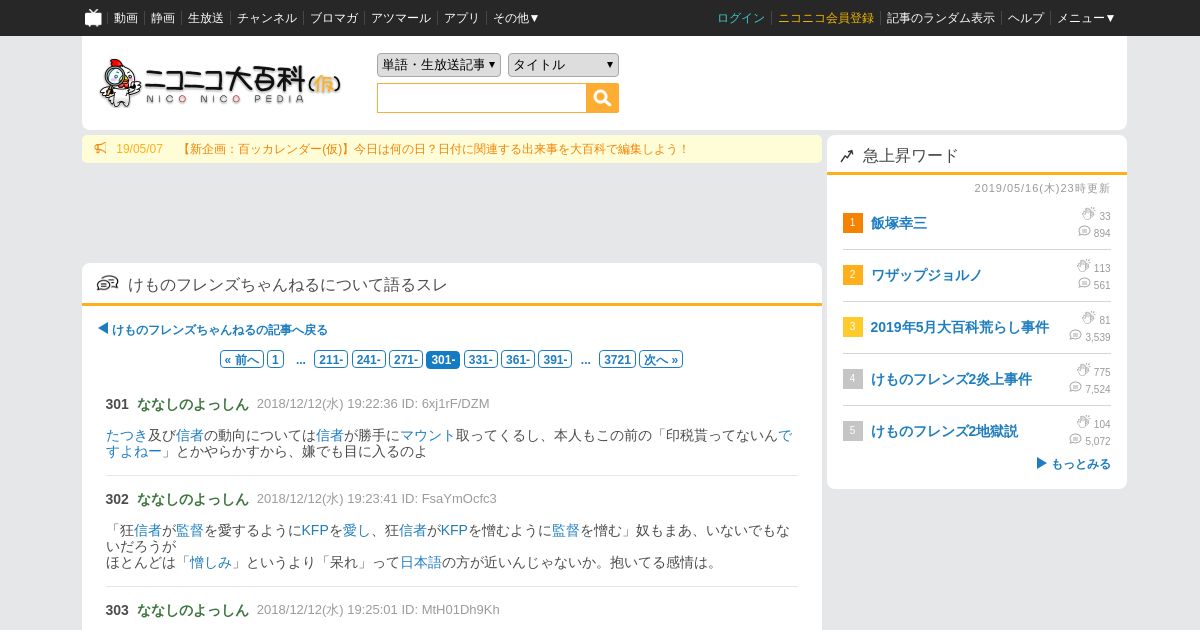Click rank 1 orange badge
Image resolution: width=1200 pixels, height=630 pixels.
[x=853, y=223]
